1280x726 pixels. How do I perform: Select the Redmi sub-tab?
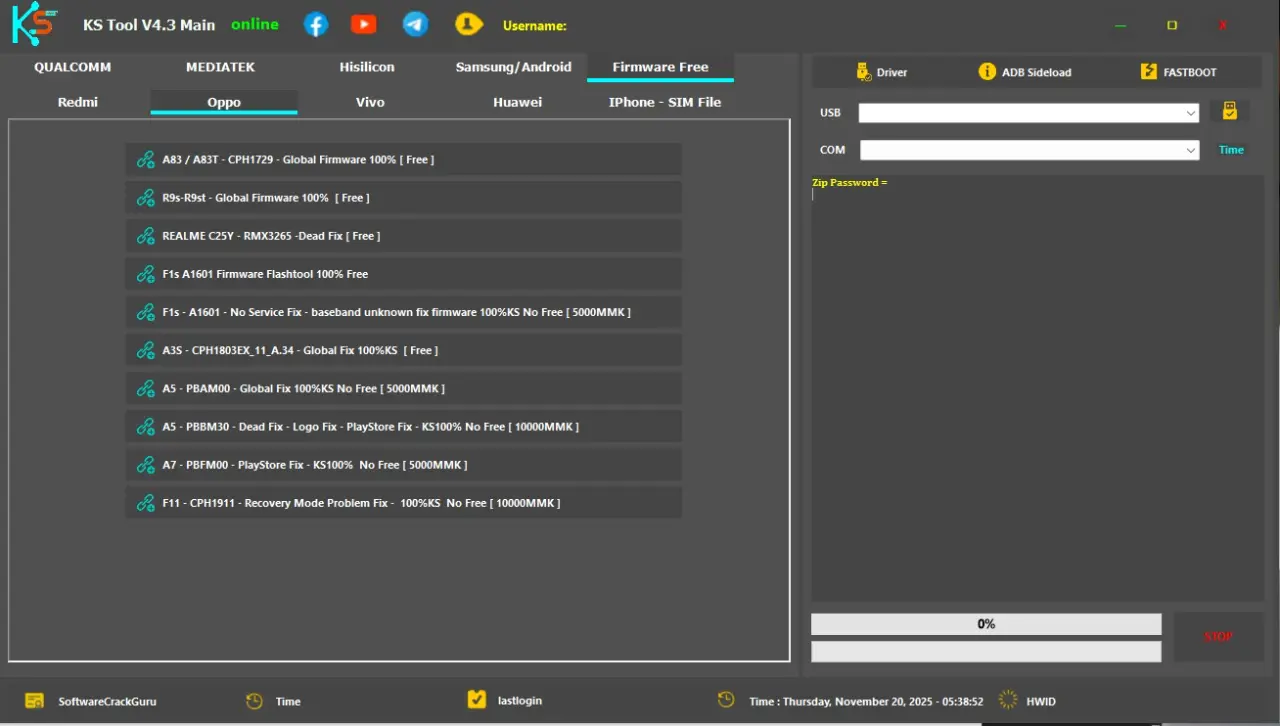78,102
